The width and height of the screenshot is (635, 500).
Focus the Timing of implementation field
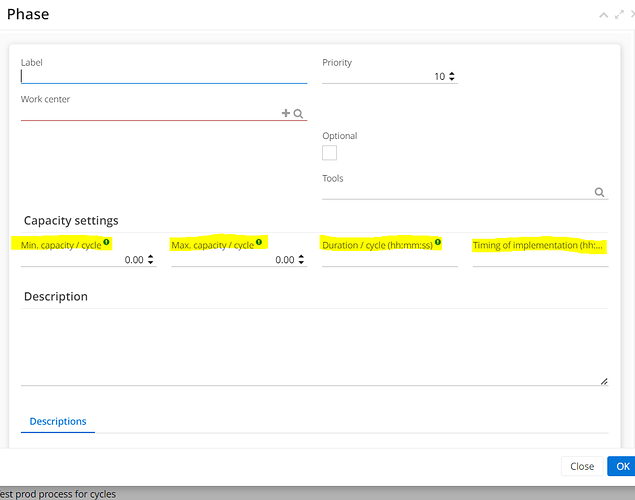541,260
